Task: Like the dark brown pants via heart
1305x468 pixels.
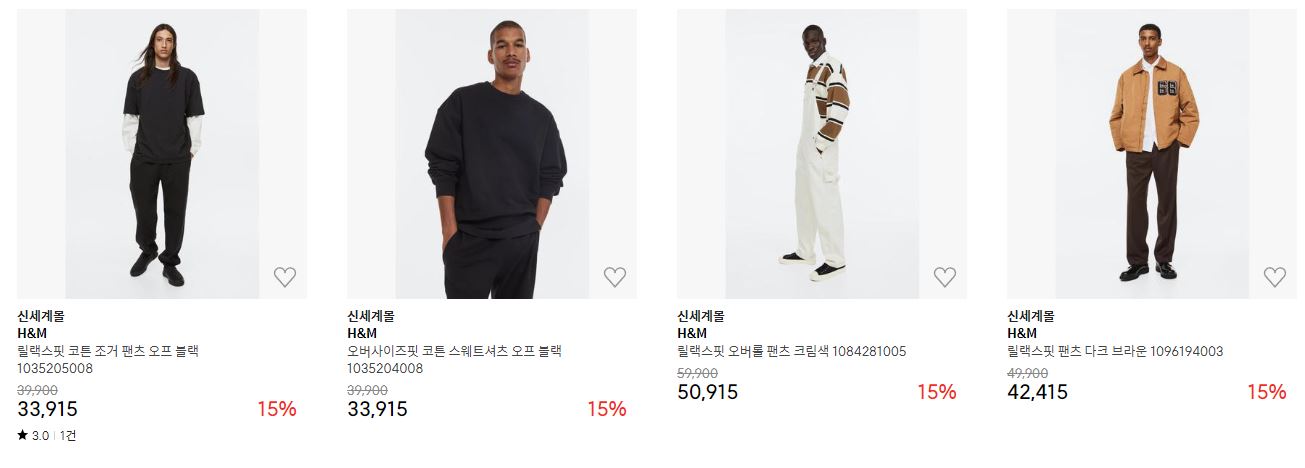Action: 1274,277
